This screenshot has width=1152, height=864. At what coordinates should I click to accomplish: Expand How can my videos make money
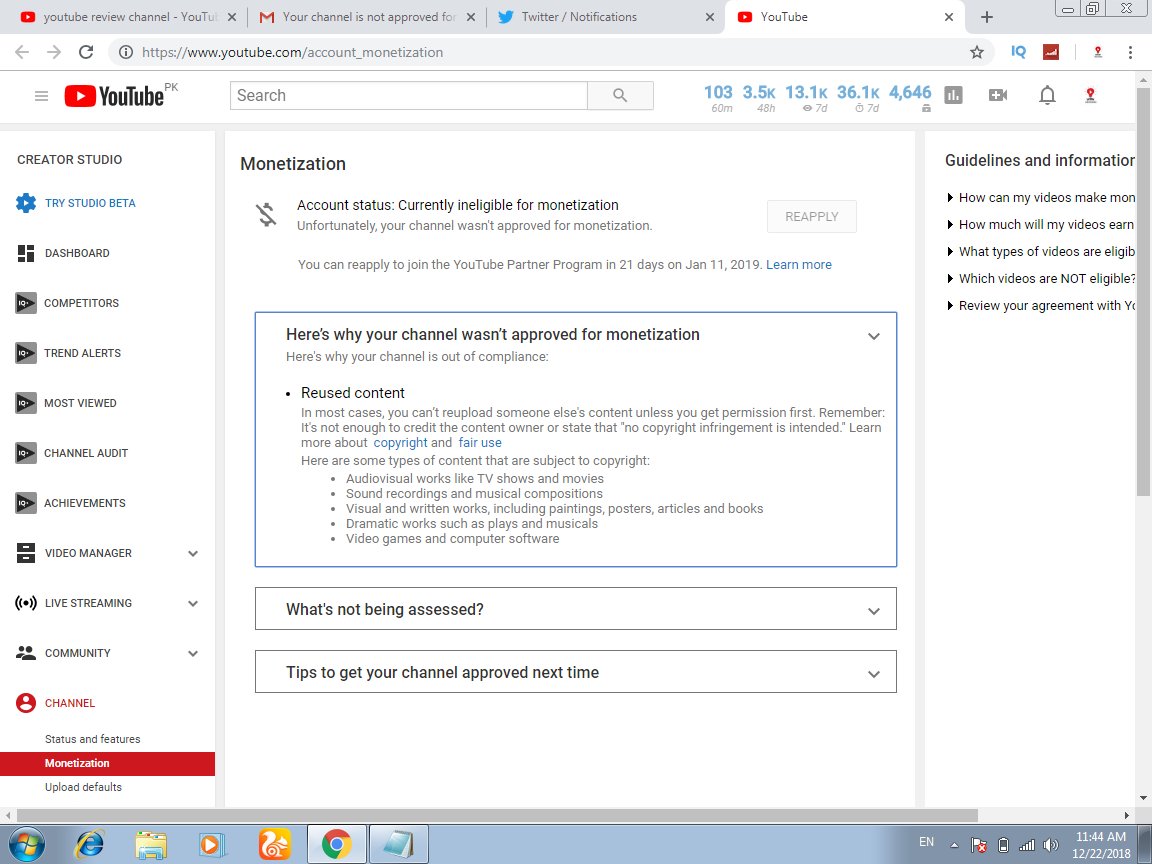click(1040, 198)
